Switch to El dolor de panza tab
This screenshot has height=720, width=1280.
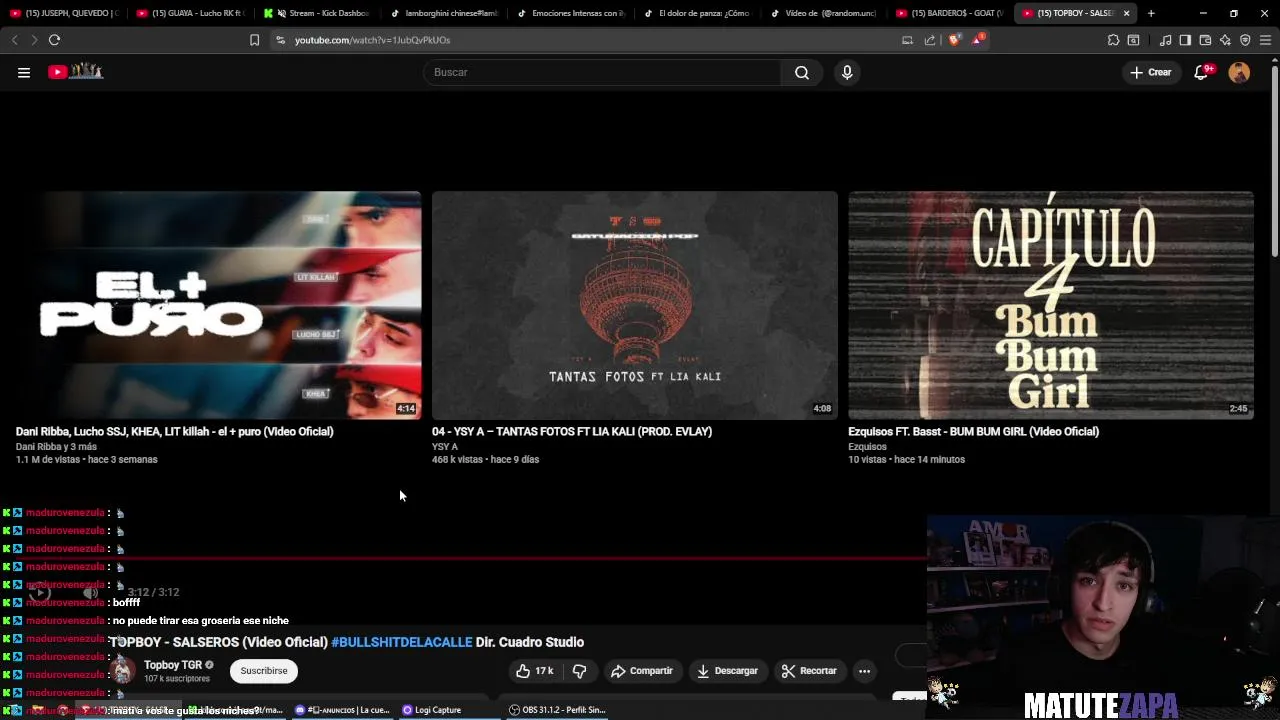[x=699, y=13]
